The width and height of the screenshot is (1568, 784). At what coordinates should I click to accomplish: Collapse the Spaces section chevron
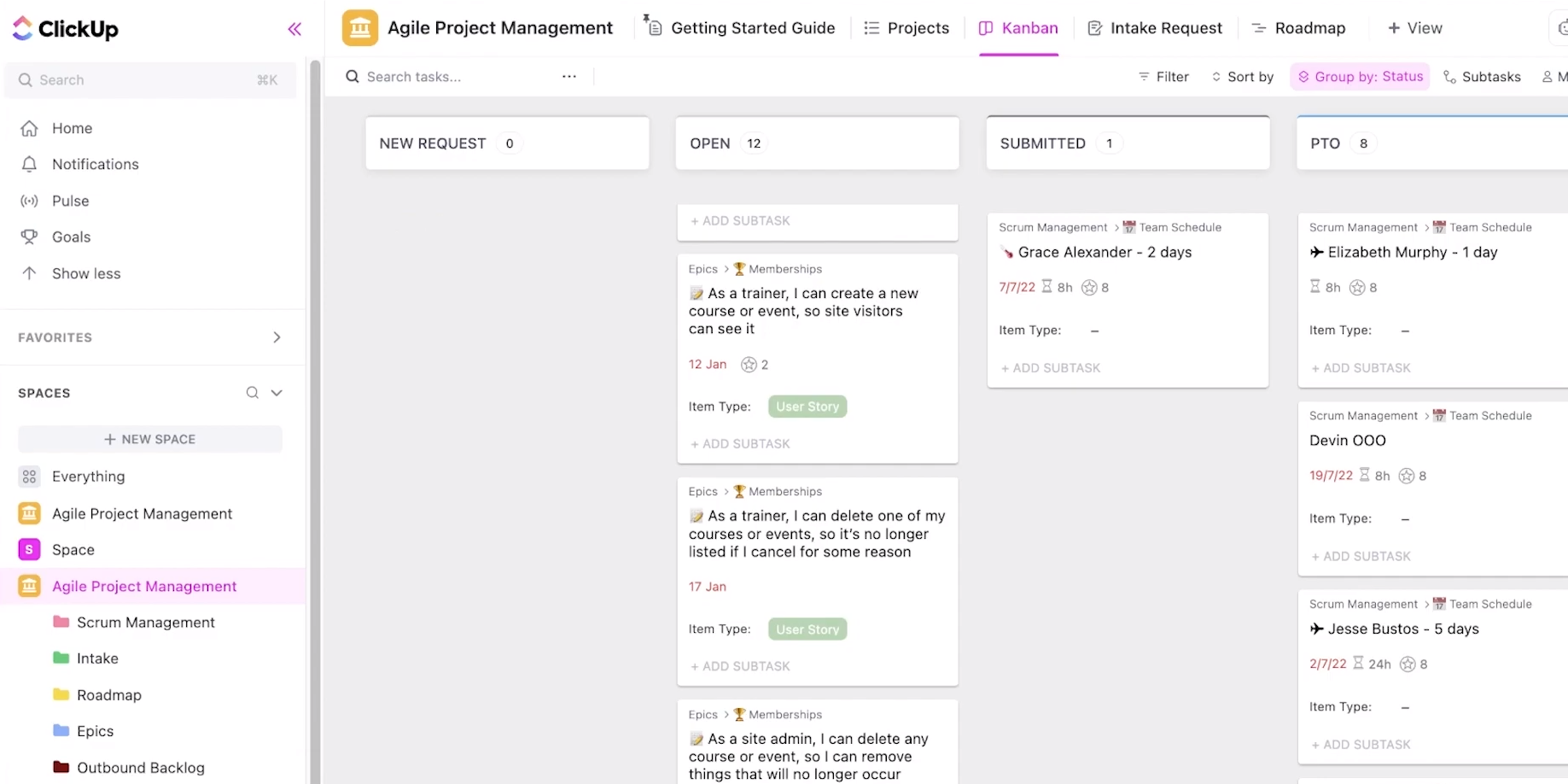277,393
